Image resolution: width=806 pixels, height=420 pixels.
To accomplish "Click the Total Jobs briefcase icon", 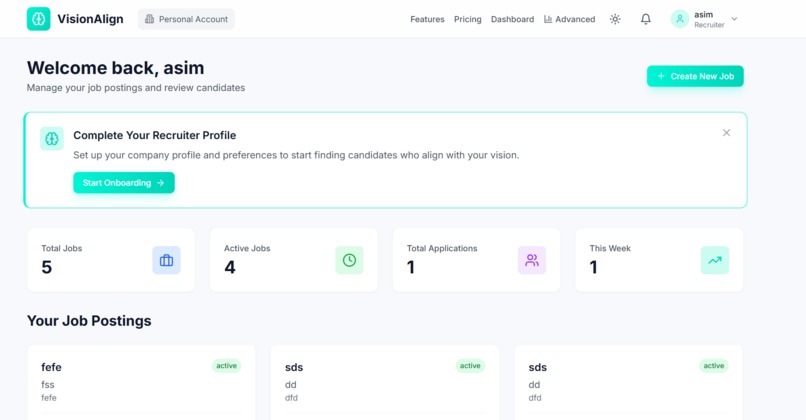I will coord(166,260).
